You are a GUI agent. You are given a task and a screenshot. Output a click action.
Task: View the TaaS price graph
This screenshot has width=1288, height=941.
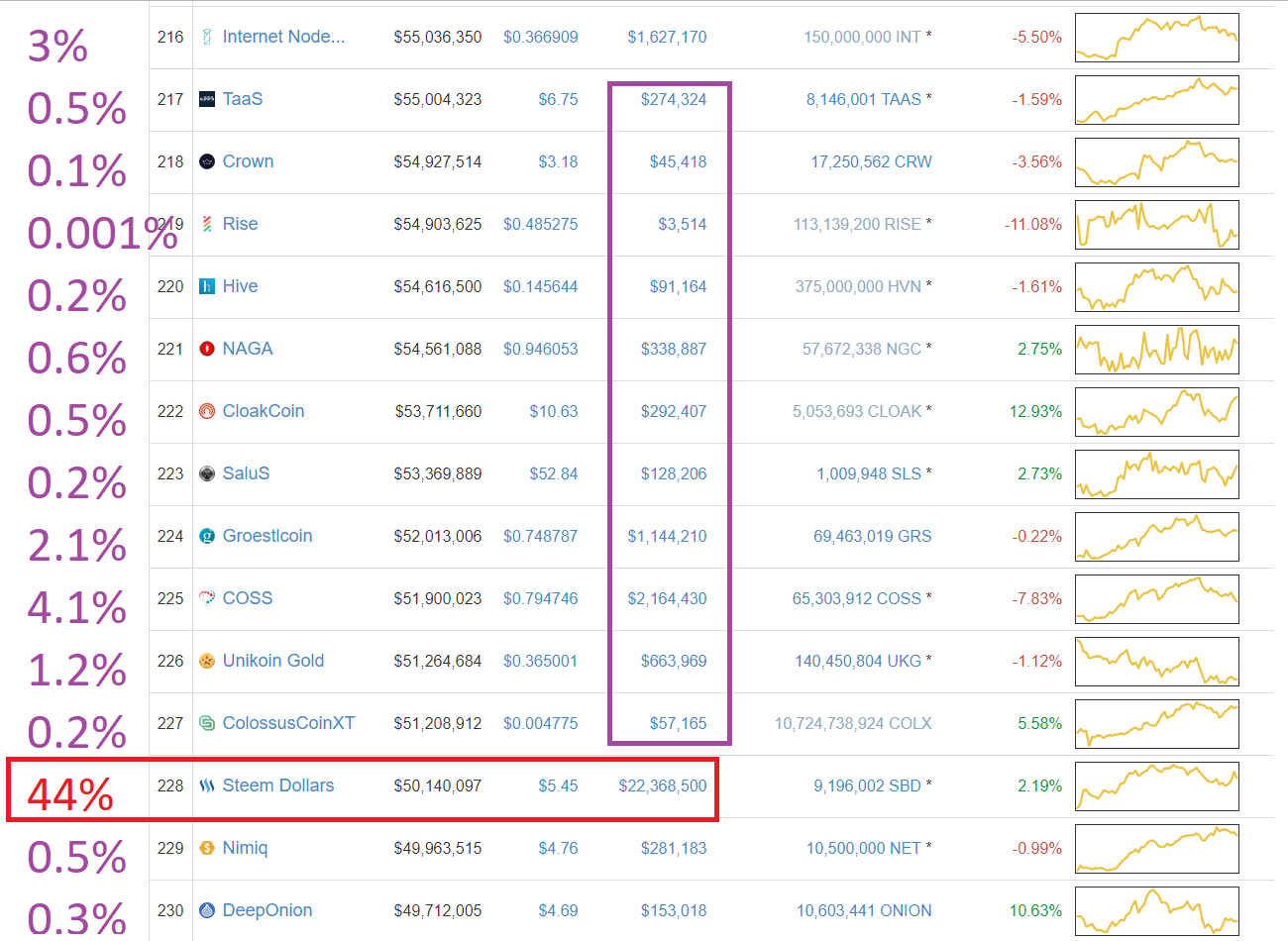pyautogui.click(x=1157, y=100)
